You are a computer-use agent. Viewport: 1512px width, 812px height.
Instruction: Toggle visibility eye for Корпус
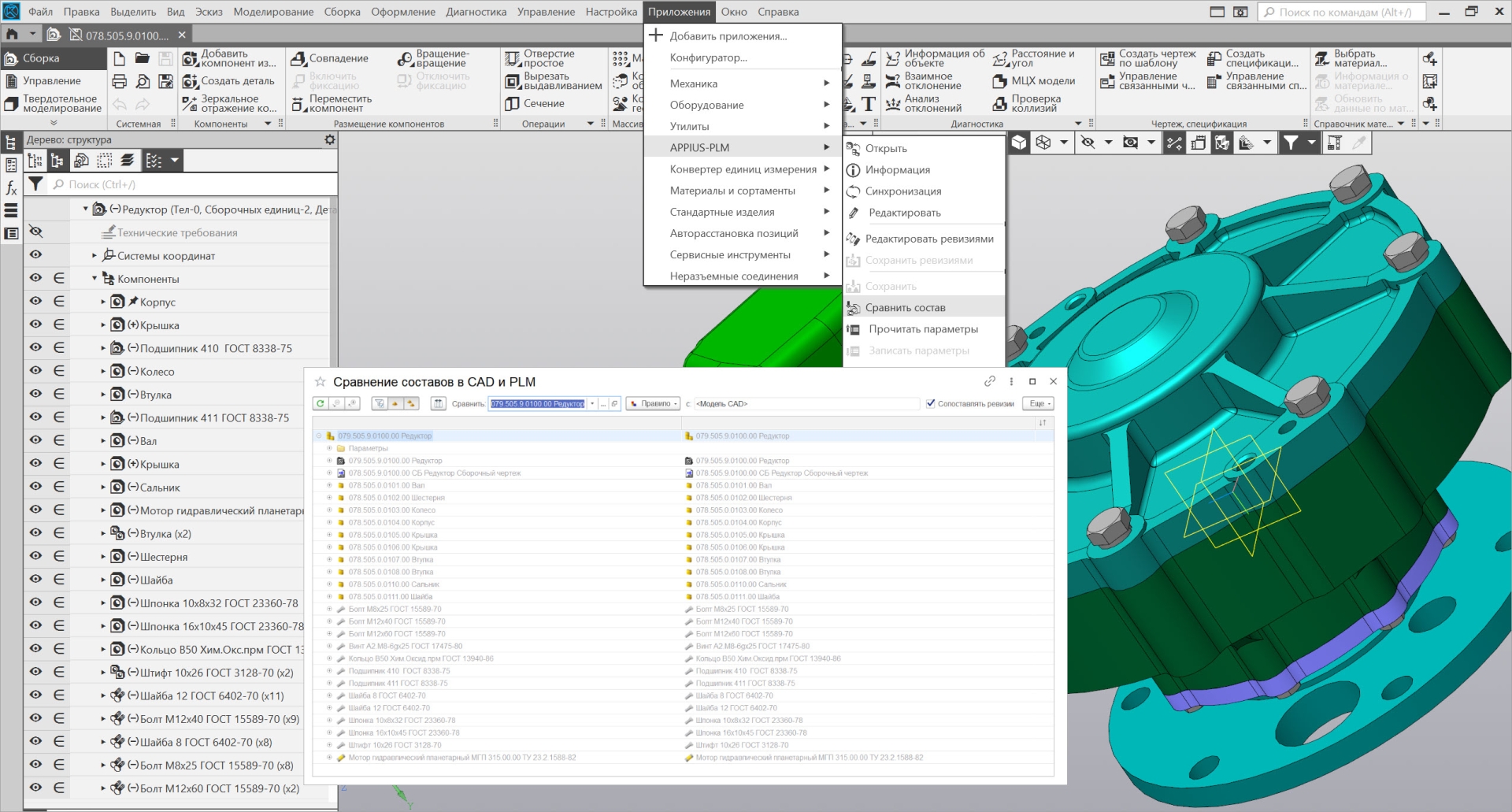(35, 301)
